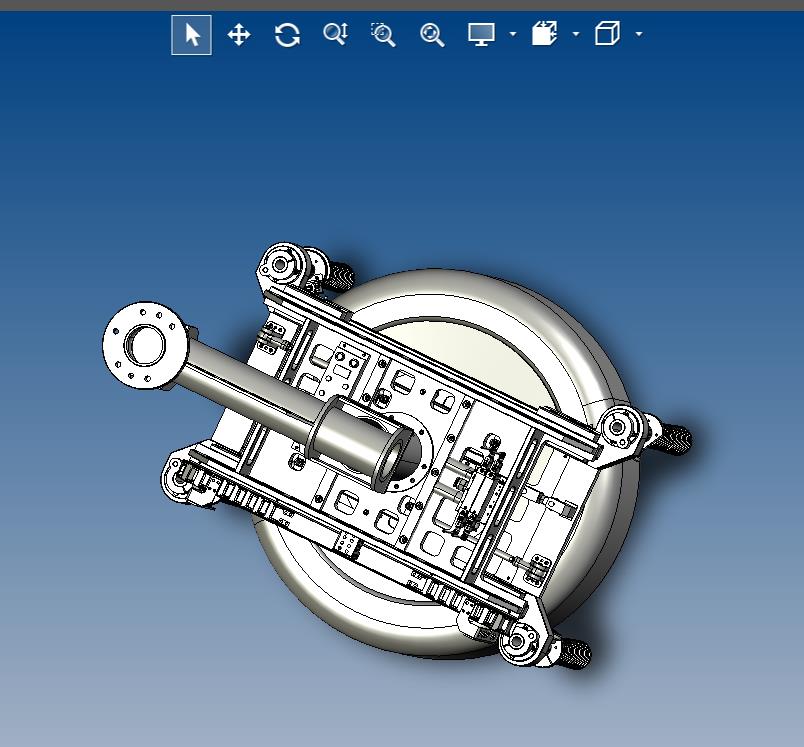Screen dimensions: 804x747
Task: Open the display settings monitor icon
Action: tap(481, 34)
